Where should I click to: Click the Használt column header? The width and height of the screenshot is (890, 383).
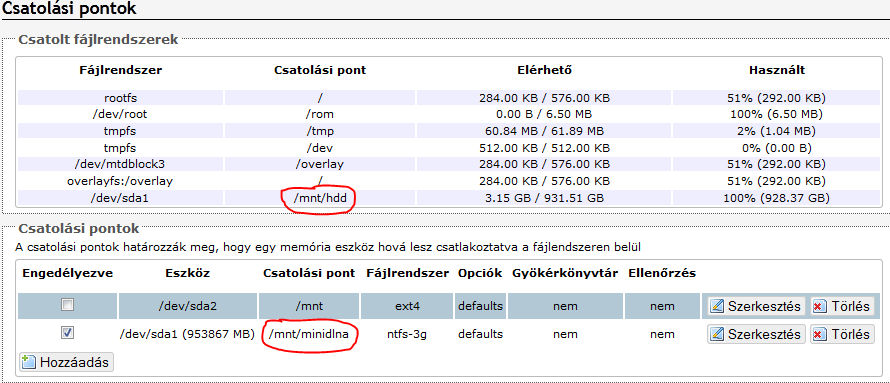[x=777, y=70]
